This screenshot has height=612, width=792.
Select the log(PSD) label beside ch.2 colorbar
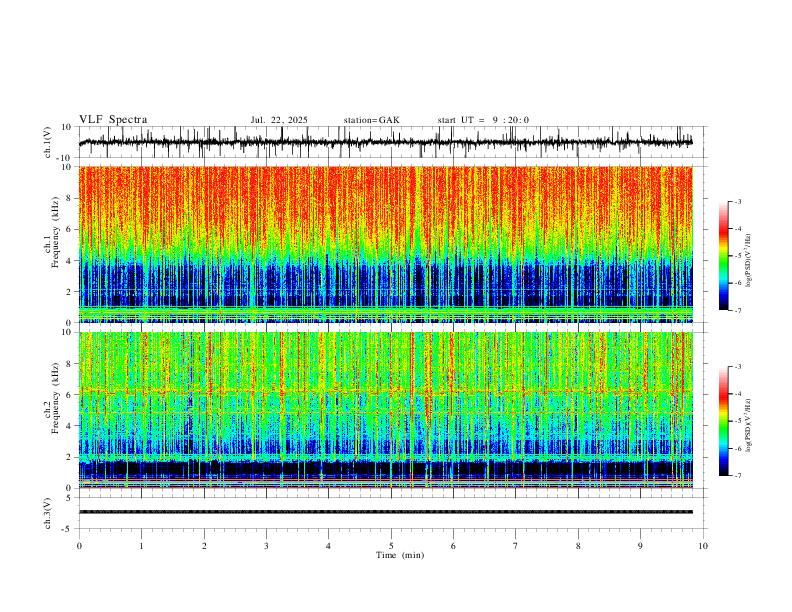tap(748, 425)
